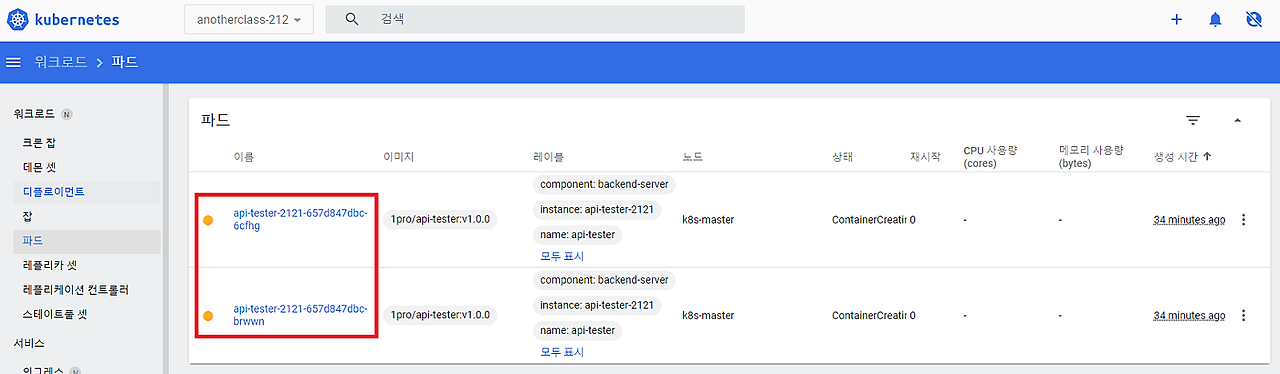Open actions menu for 6cfhg pod
This screenshot has width=1280, height=374.
pyautogui.click(x=1244, y=220)
